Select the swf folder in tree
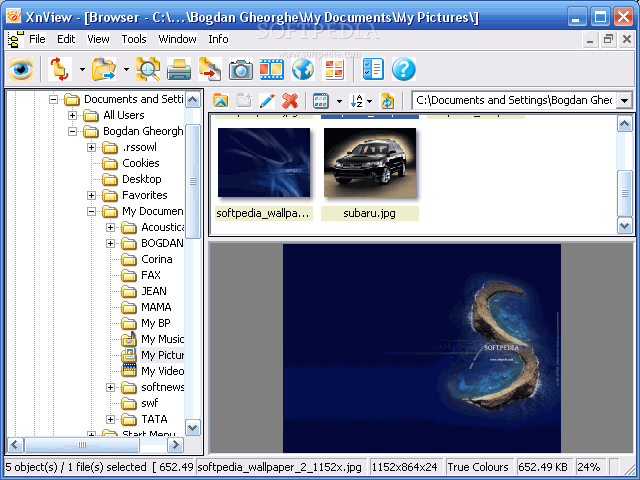Viewport: 640px width, 480px height. coord(150,403)
